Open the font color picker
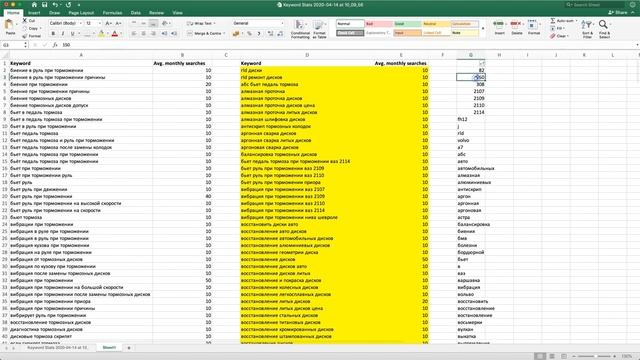 point(115,34)
